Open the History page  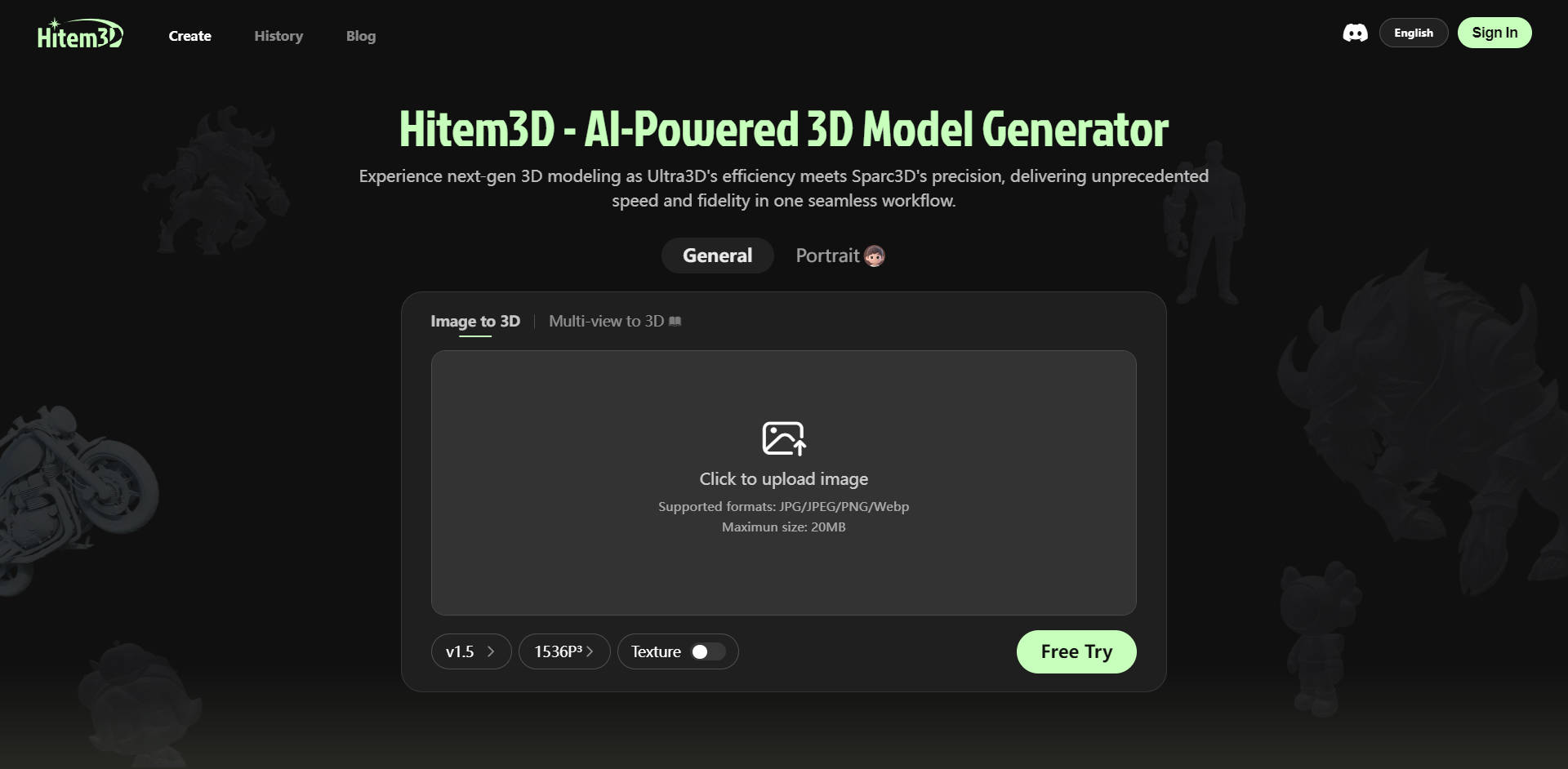pos(278,36)
